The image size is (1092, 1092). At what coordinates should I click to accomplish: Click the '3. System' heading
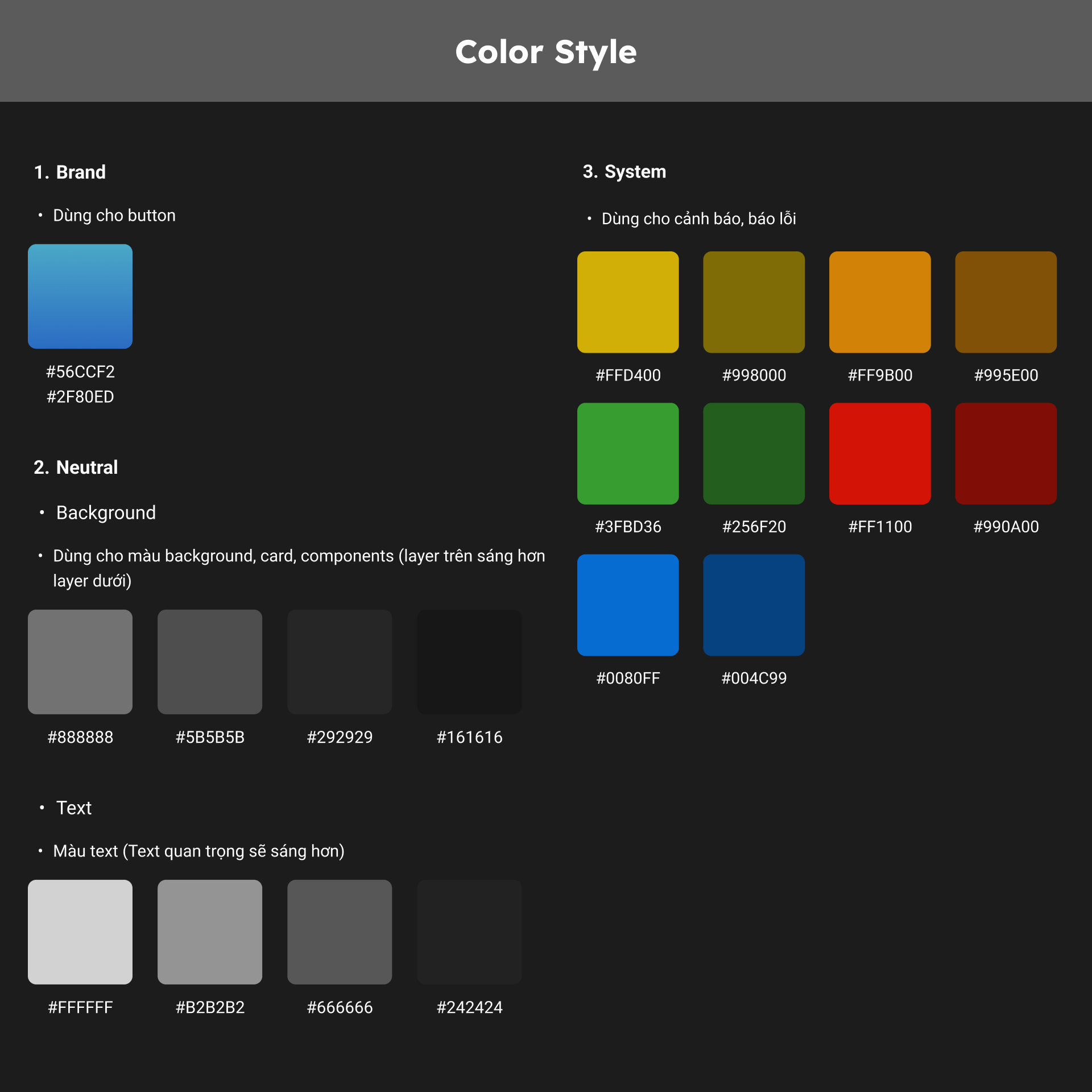coord(624,172)
